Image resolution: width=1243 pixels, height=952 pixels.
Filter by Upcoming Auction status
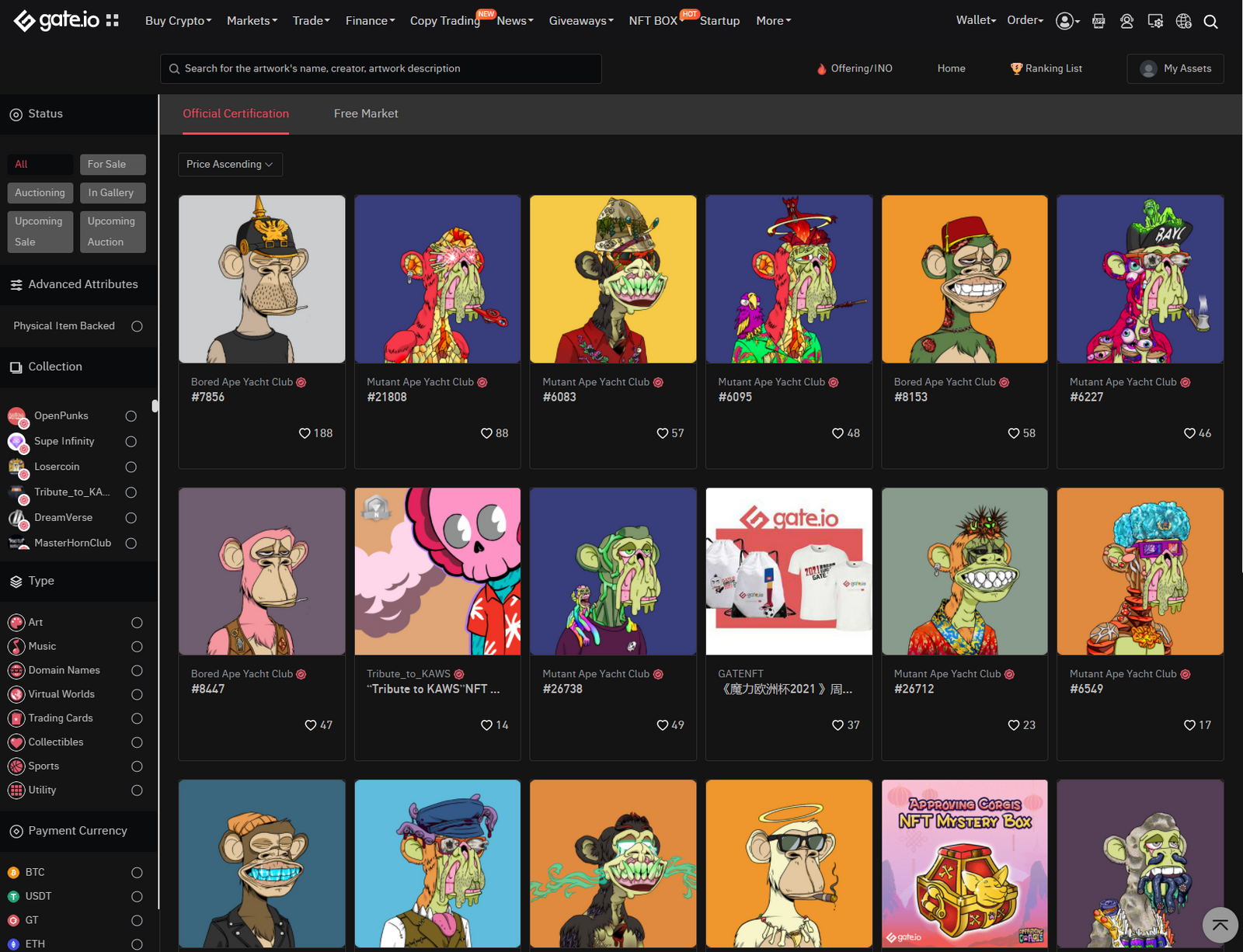pos(113,231)
